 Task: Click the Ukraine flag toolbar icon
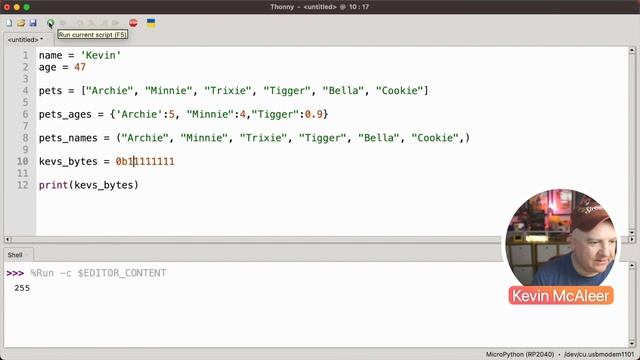(x=151, y=23)
